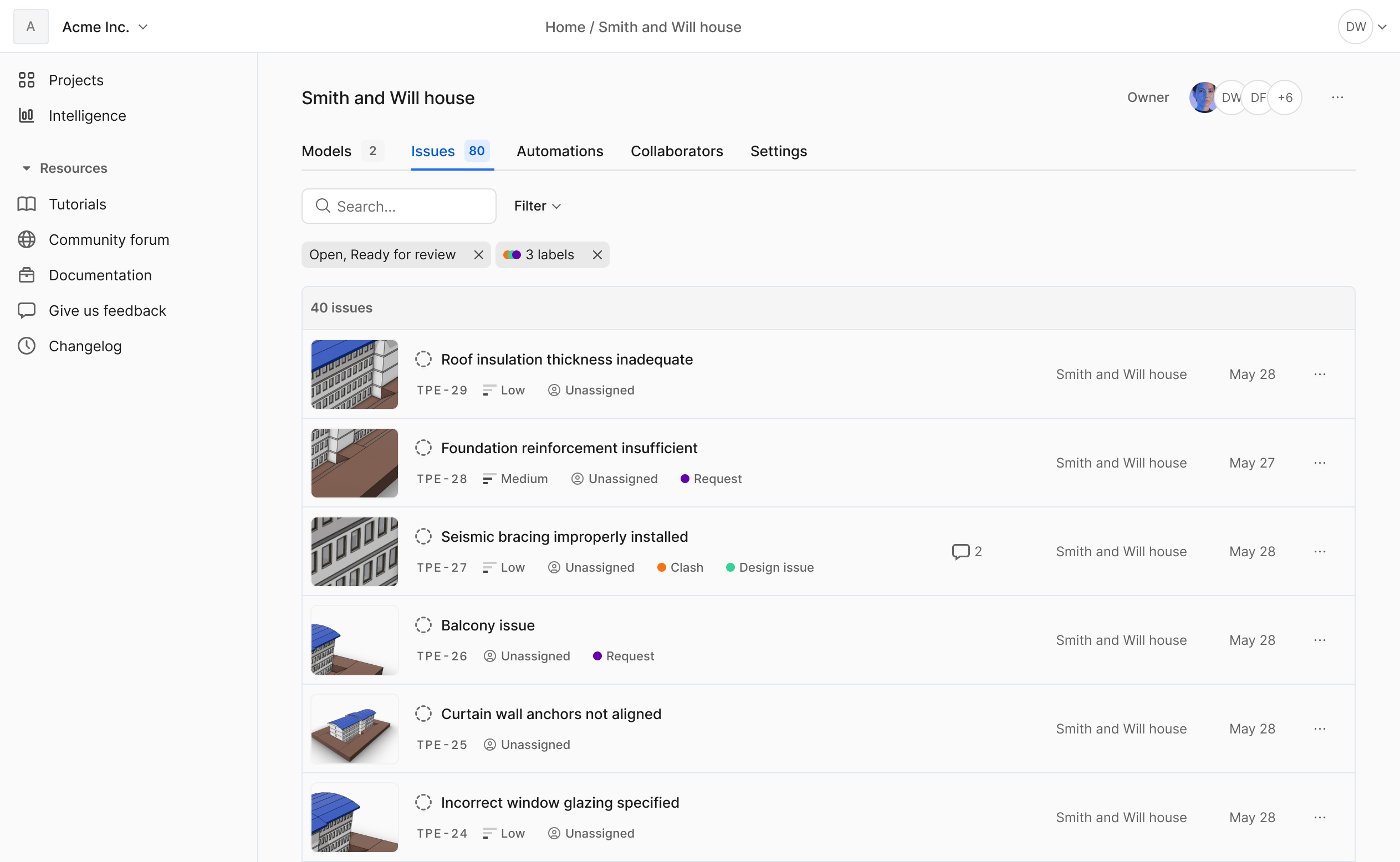This screenshot has height=862, width=1400.
Task: Open the Filter dropdown
Action: pos(537,206)
